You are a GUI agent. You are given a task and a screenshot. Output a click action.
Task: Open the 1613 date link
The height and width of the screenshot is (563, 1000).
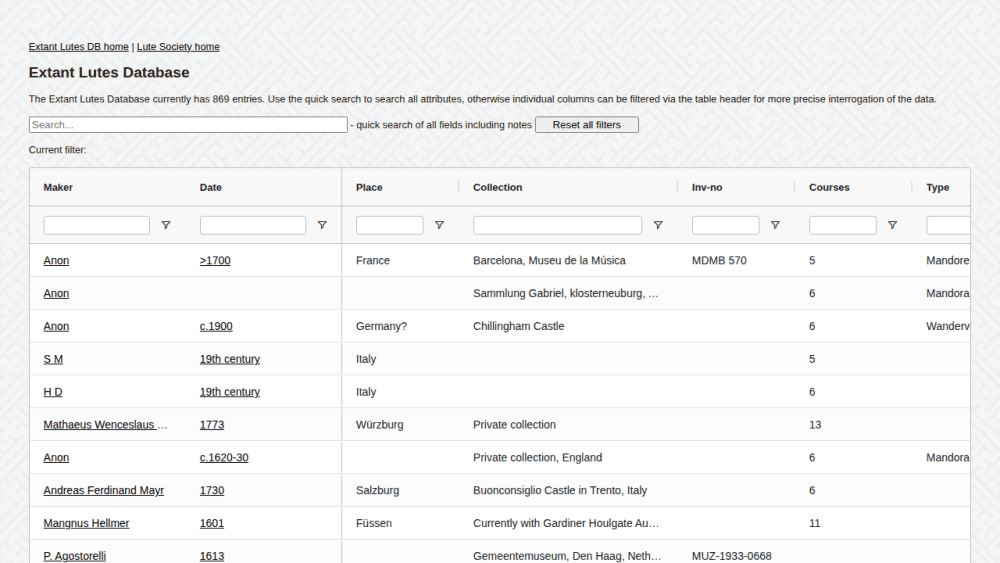pos(212,556)
